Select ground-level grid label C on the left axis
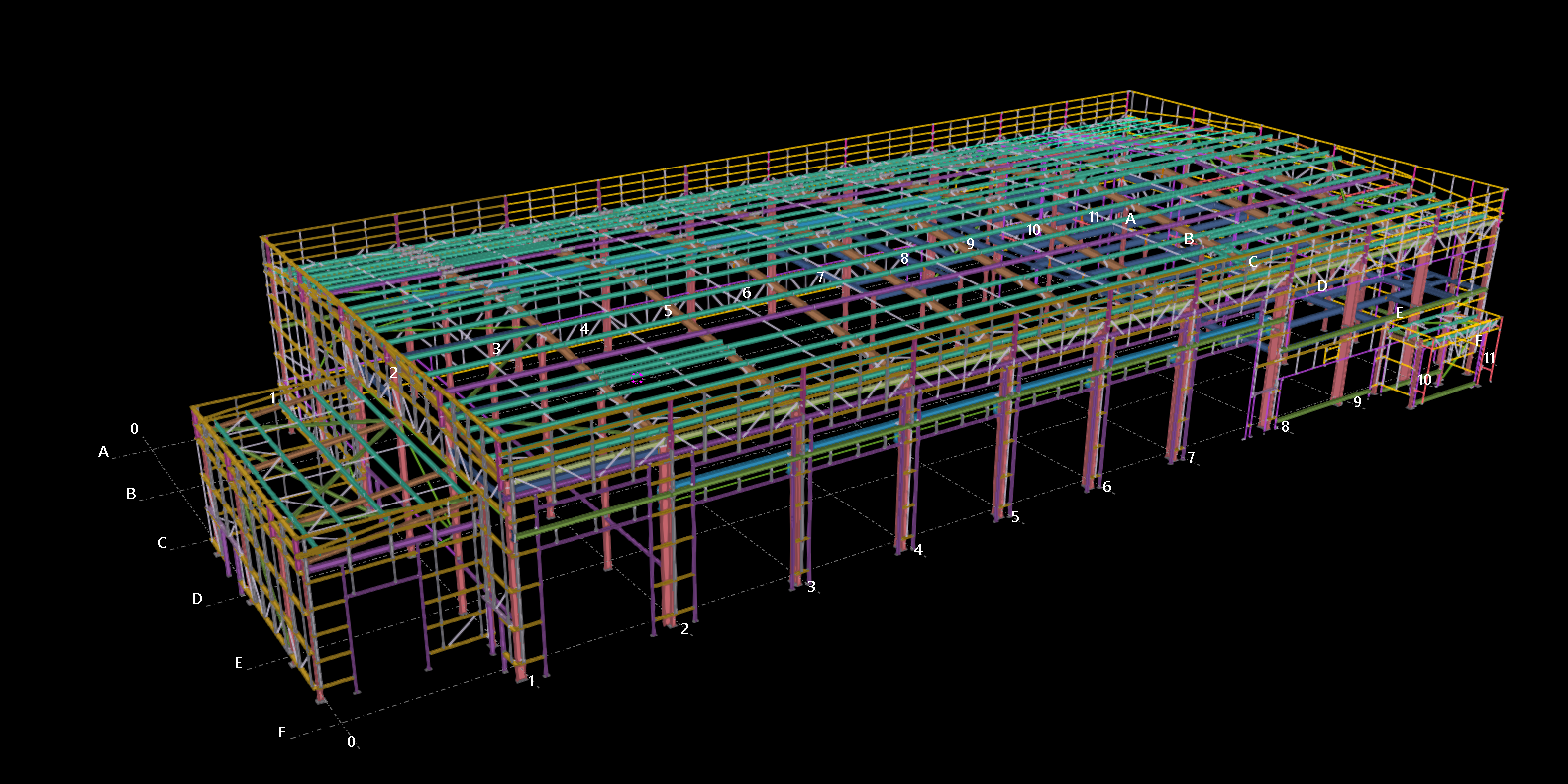This screenshot has width=1568, height=784. pos(163,543)
